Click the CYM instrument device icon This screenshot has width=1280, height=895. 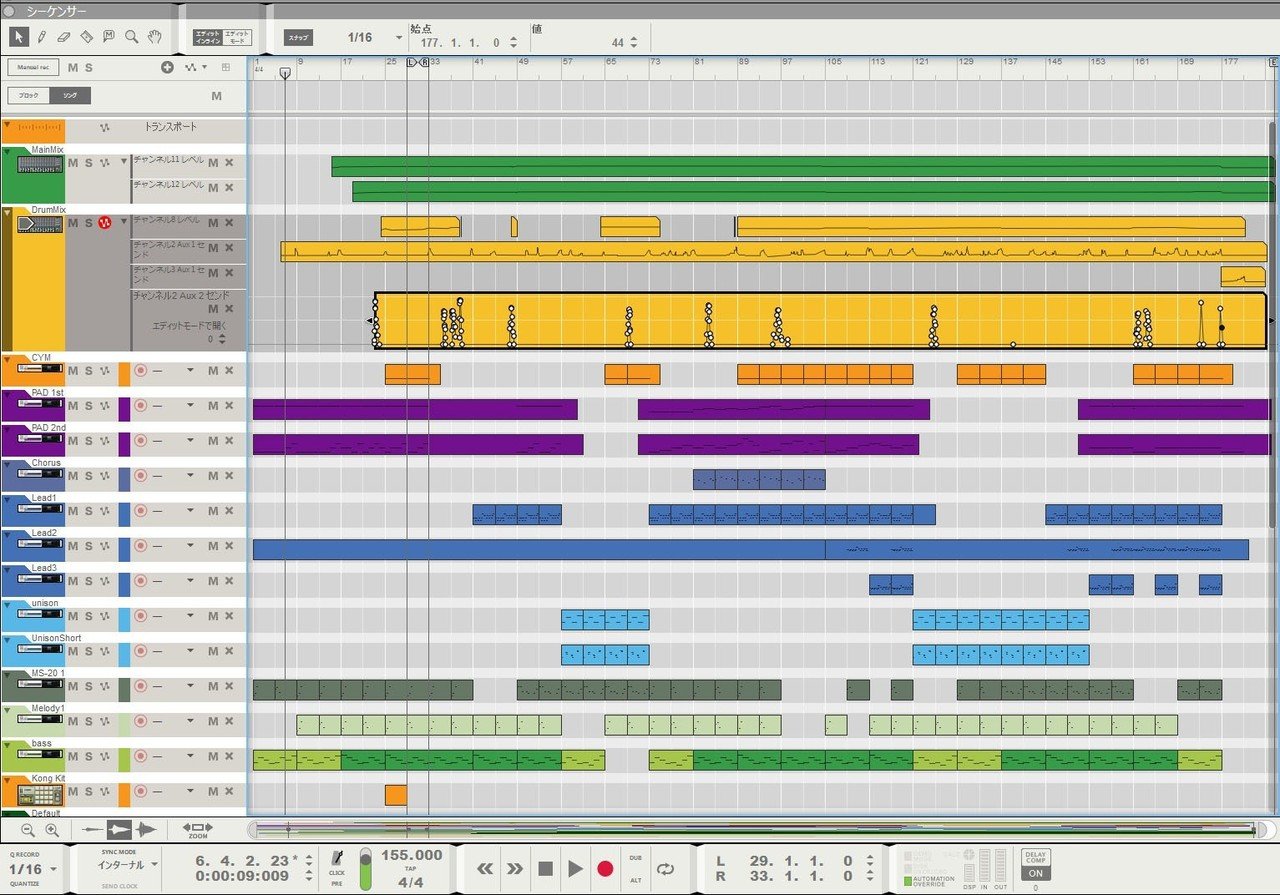click(41, 370)
